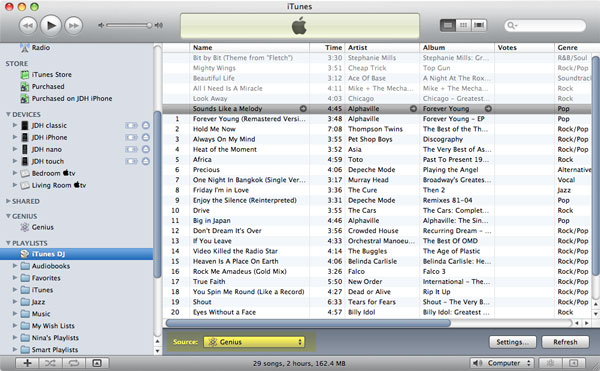Open Radio in the sidebar
Viewport: 600px width, 371px height.
tap(41, 47)
